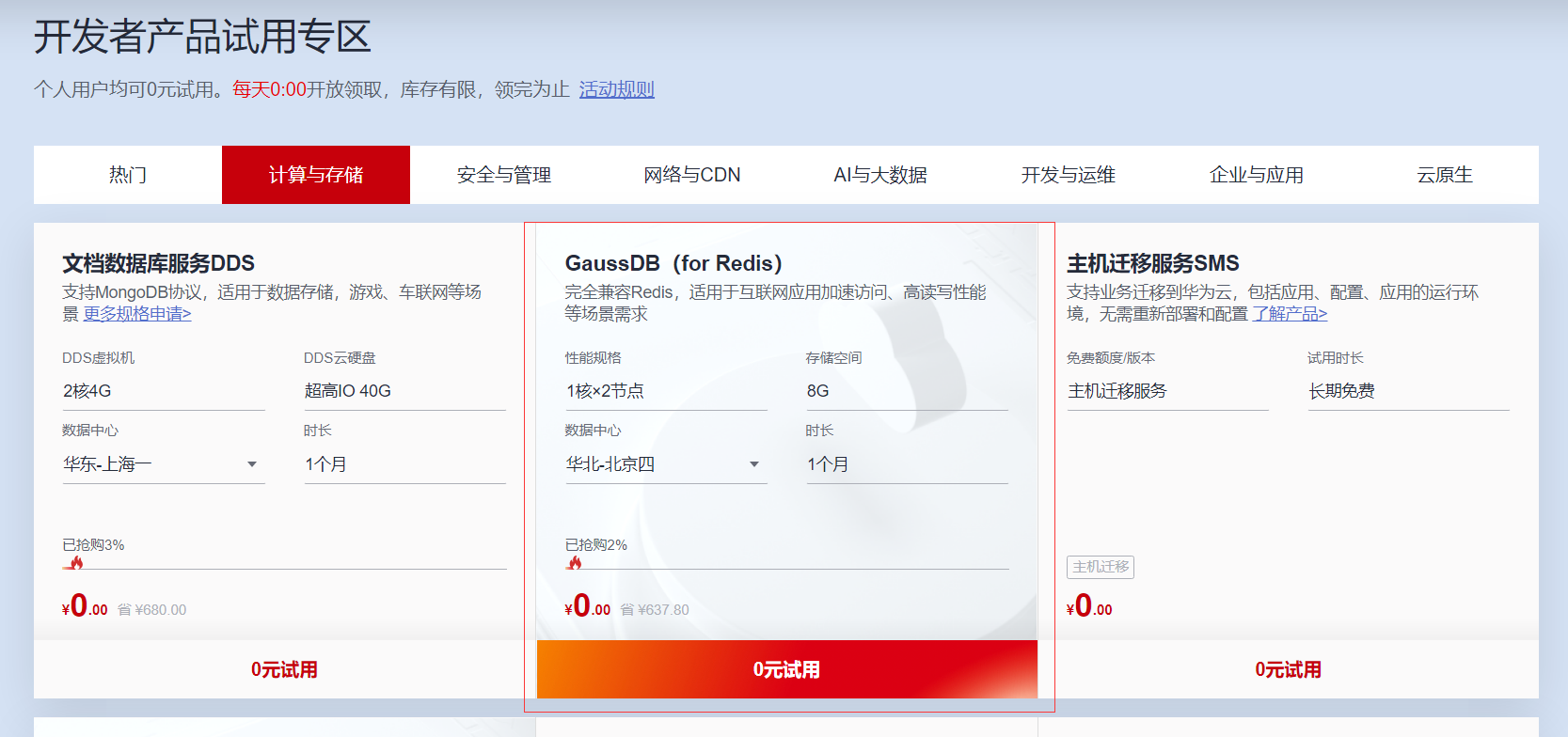Image resolution: width=1568 pixels, height=737 pixels.
Task: Open 了解产品 link in SMS card
Action: 1290,314
